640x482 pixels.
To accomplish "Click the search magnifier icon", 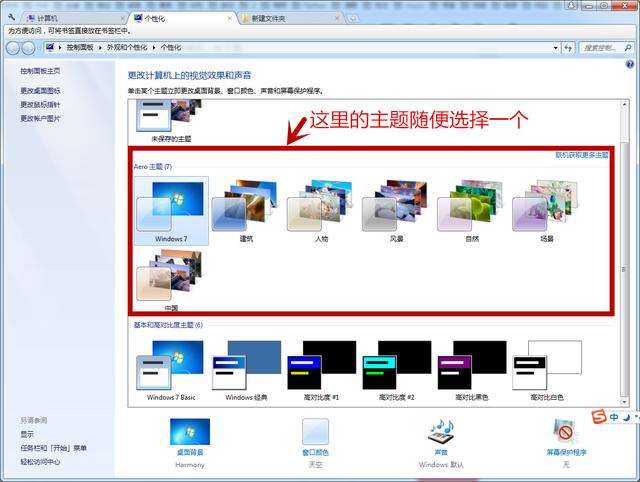I will 628,48.
